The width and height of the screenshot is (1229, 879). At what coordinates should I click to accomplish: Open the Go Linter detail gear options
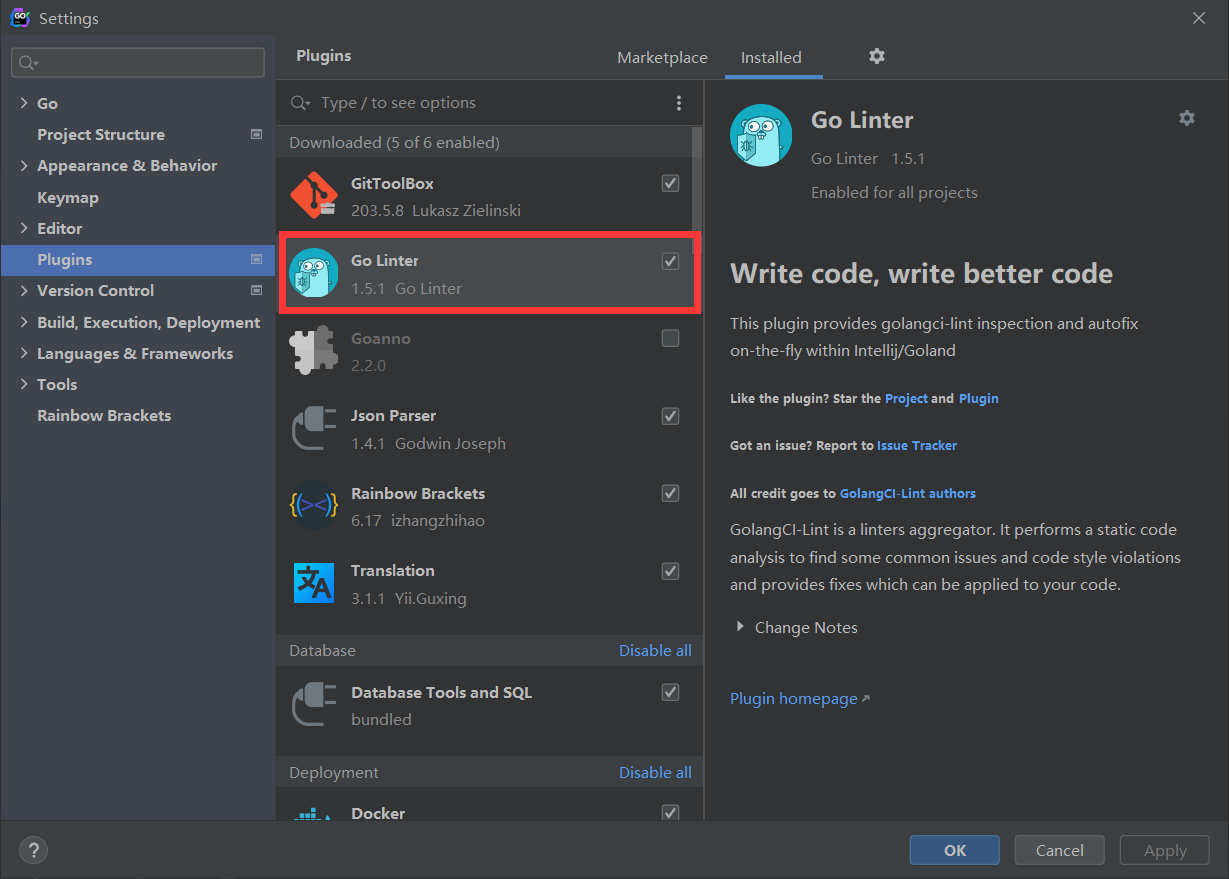(1187, 118)
